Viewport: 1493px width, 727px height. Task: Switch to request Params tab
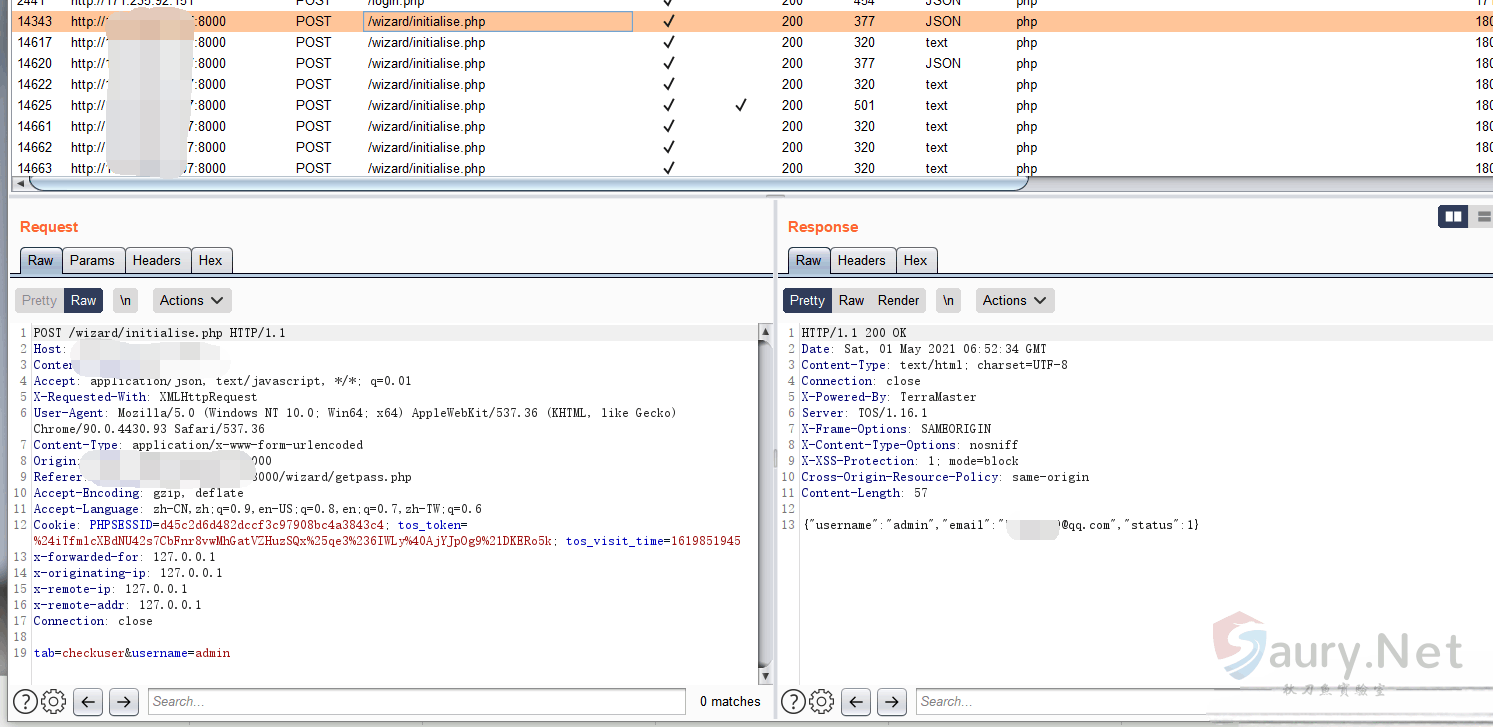(x=92, y=260)
